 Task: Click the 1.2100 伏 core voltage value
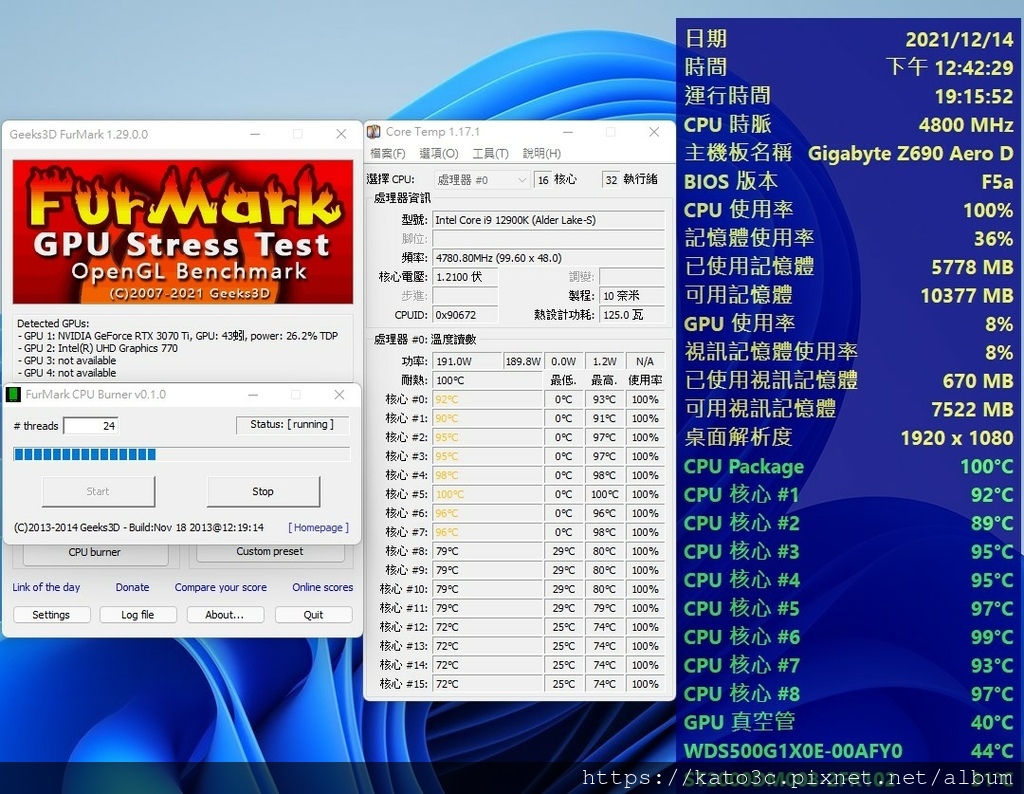pos(465,277)
